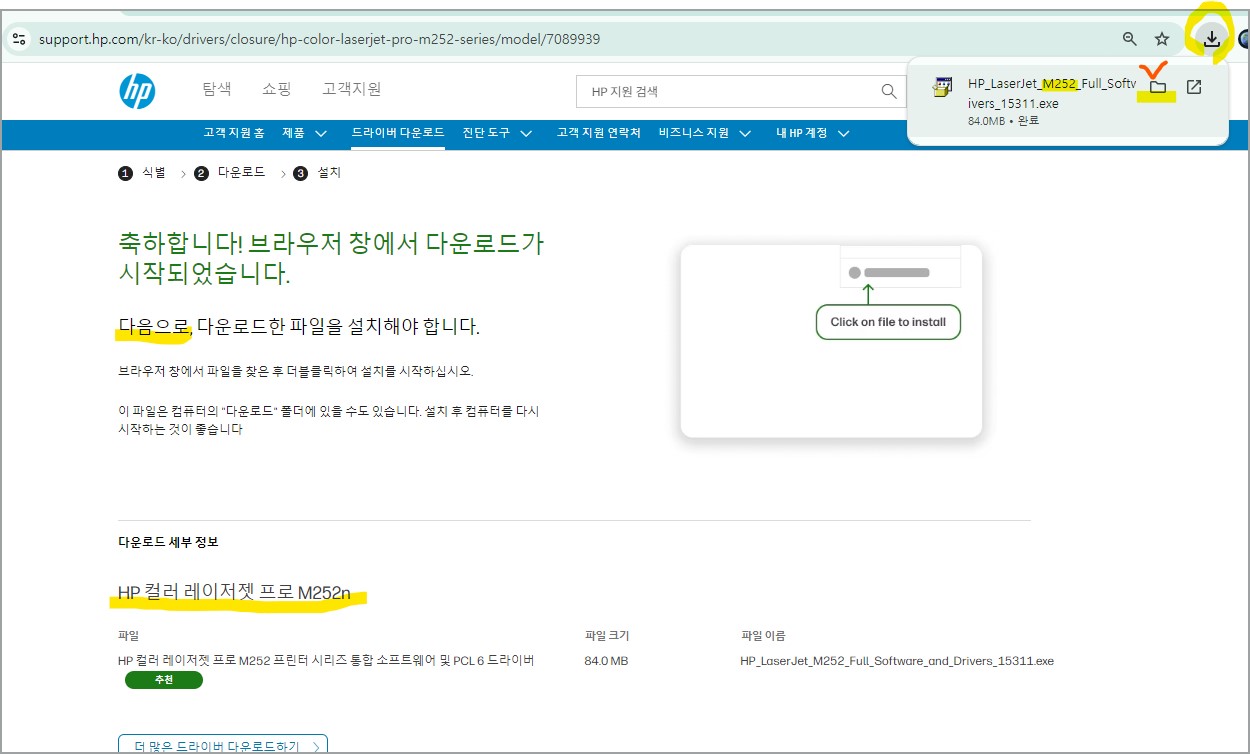The height and width of the screenshot is (754, 1250).
Task: Open 고객 지원 연락처 link
Action: (x=599, y=133)
